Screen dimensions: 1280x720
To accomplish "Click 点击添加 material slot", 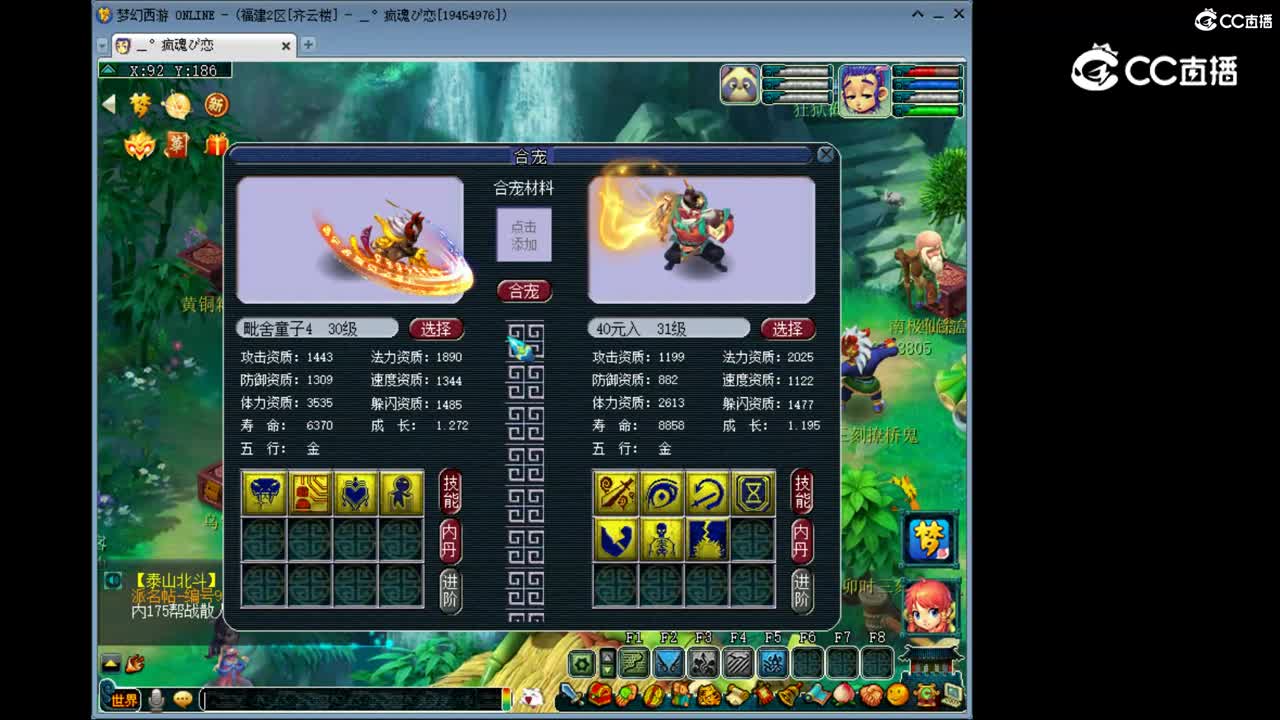I will tap(524, 235).
